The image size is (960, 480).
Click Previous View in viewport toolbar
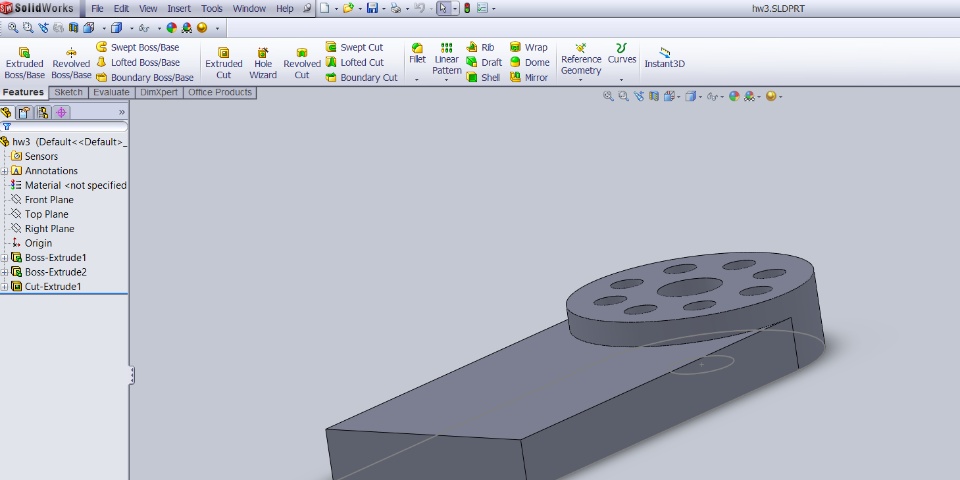point(639,96)
